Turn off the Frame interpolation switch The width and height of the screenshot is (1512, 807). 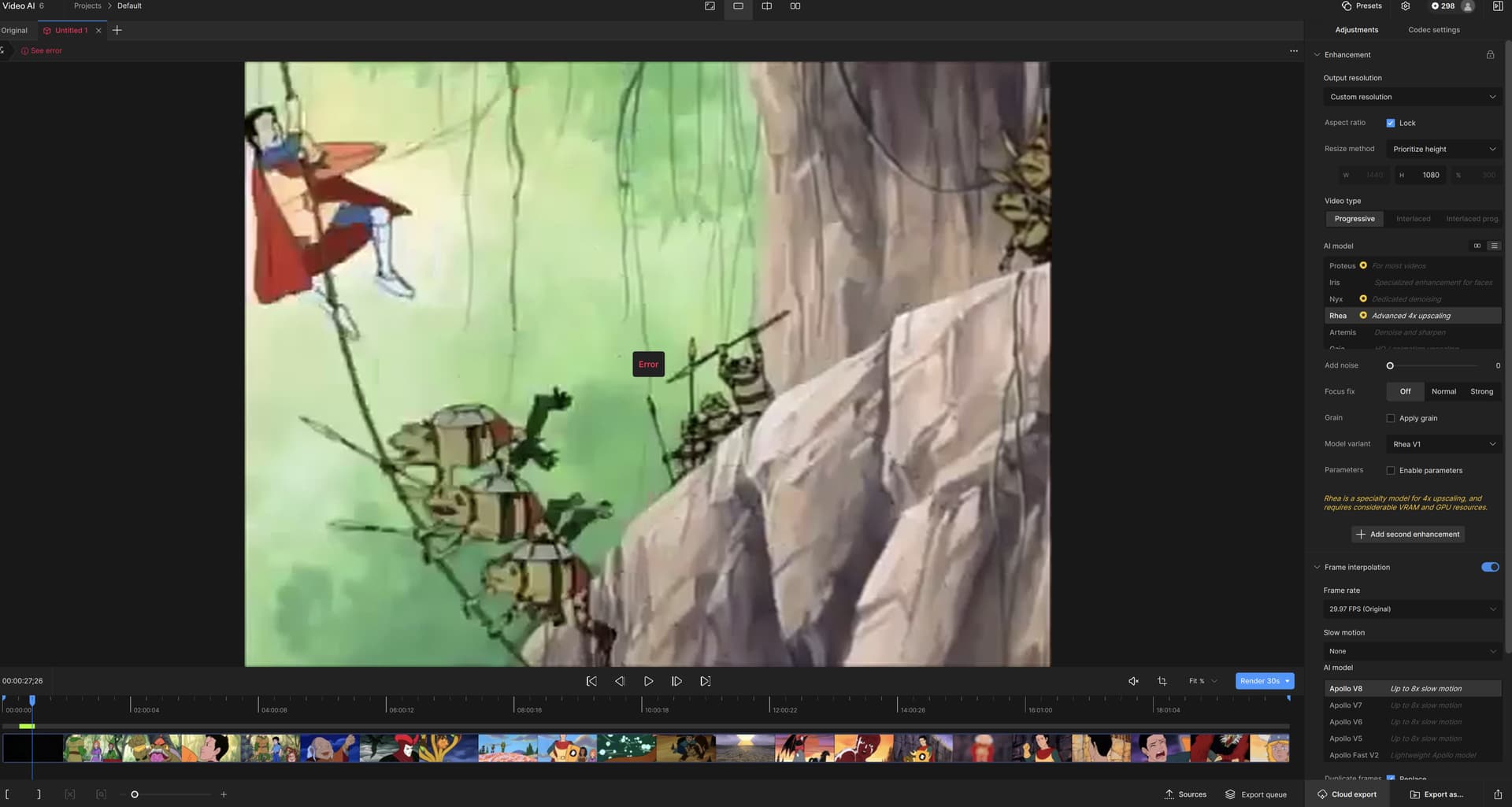pos(1490,568)
